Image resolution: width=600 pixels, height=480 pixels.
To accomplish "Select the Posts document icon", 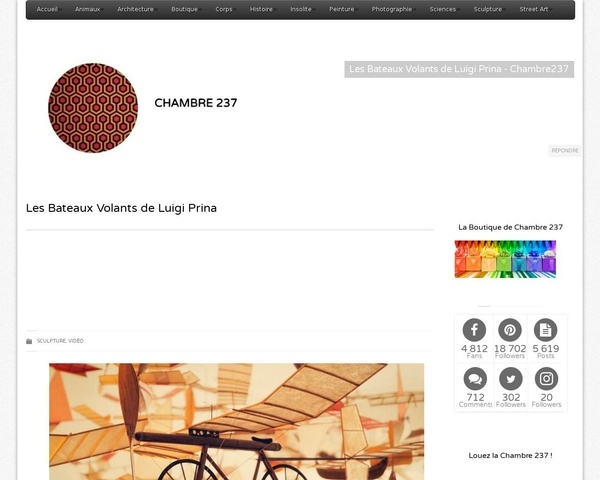I will pos(545,330).
